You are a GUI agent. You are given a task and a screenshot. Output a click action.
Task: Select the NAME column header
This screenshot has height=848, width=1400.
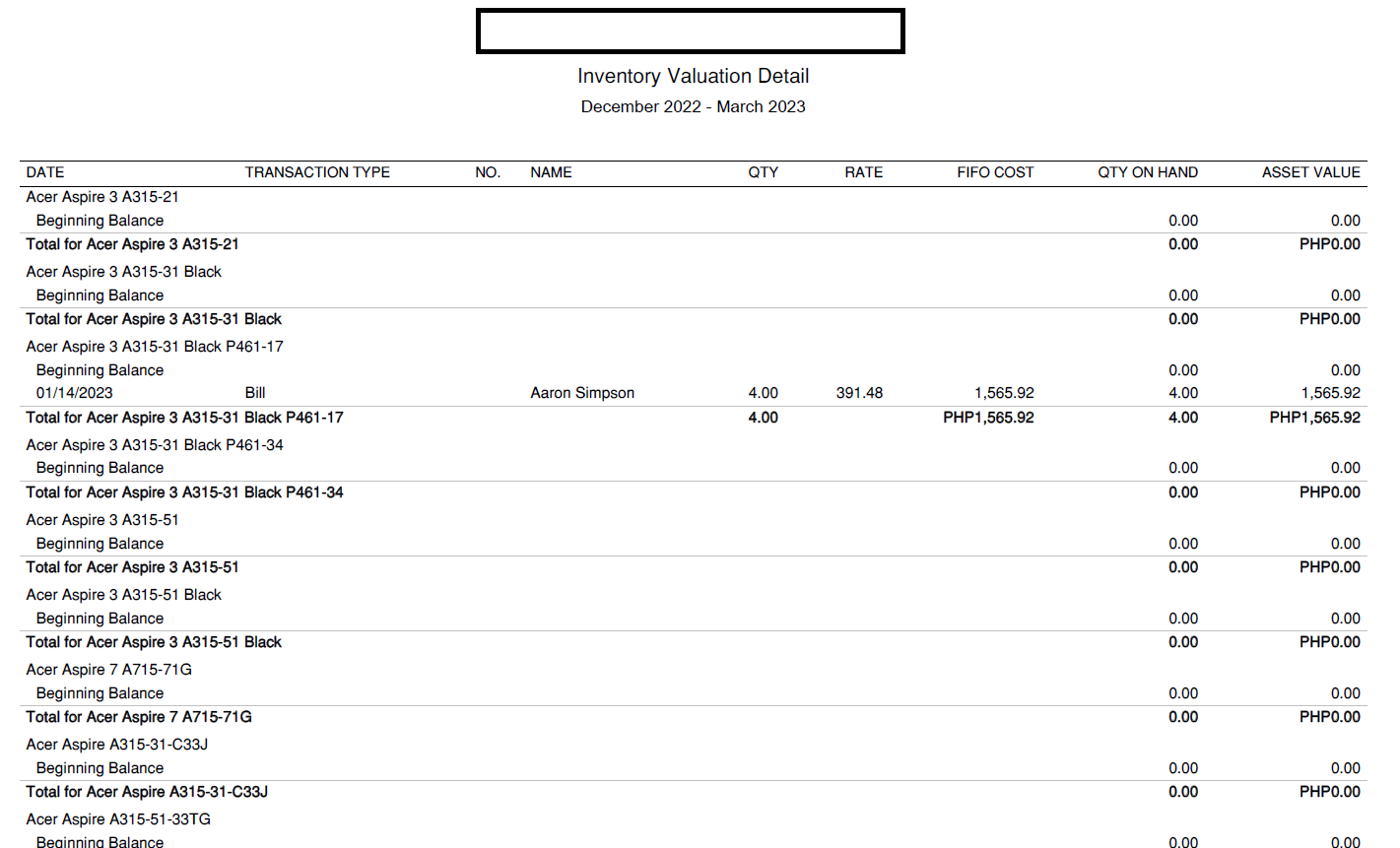[551, 172]
